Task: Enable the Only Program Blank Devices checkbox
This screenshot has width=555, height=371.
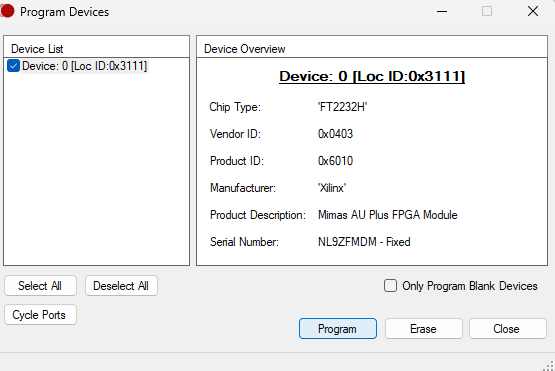Action: click(x=390, y=286)
